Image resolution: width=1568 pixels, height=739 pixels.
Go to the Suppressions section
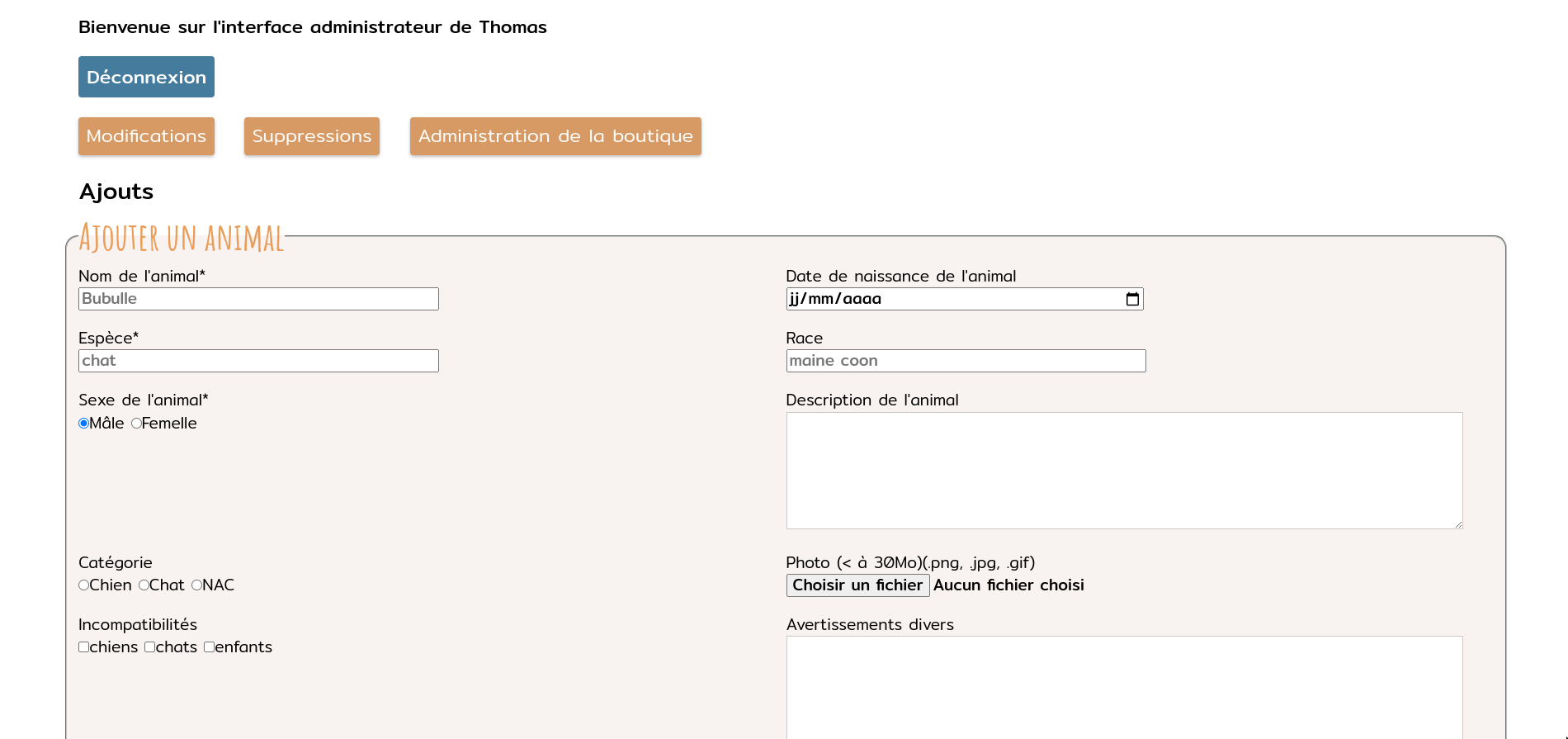312,136
